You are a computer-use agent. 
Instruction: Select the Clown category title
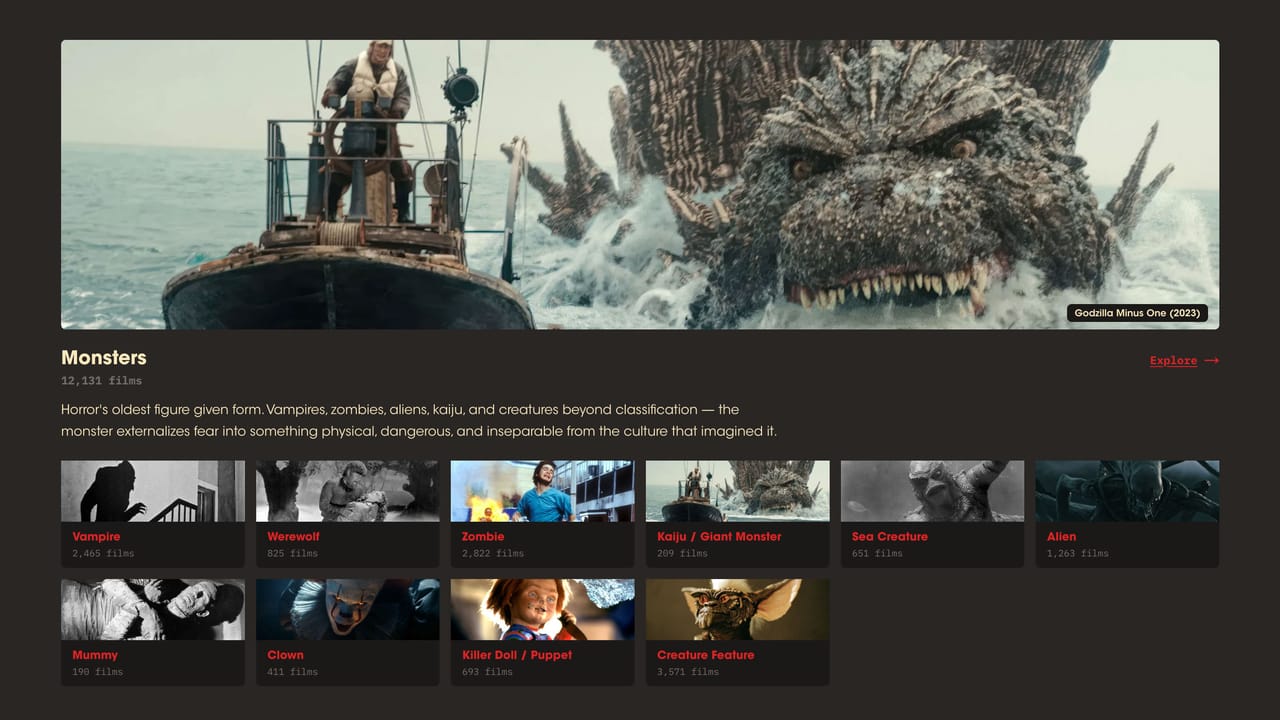(285, 655)
